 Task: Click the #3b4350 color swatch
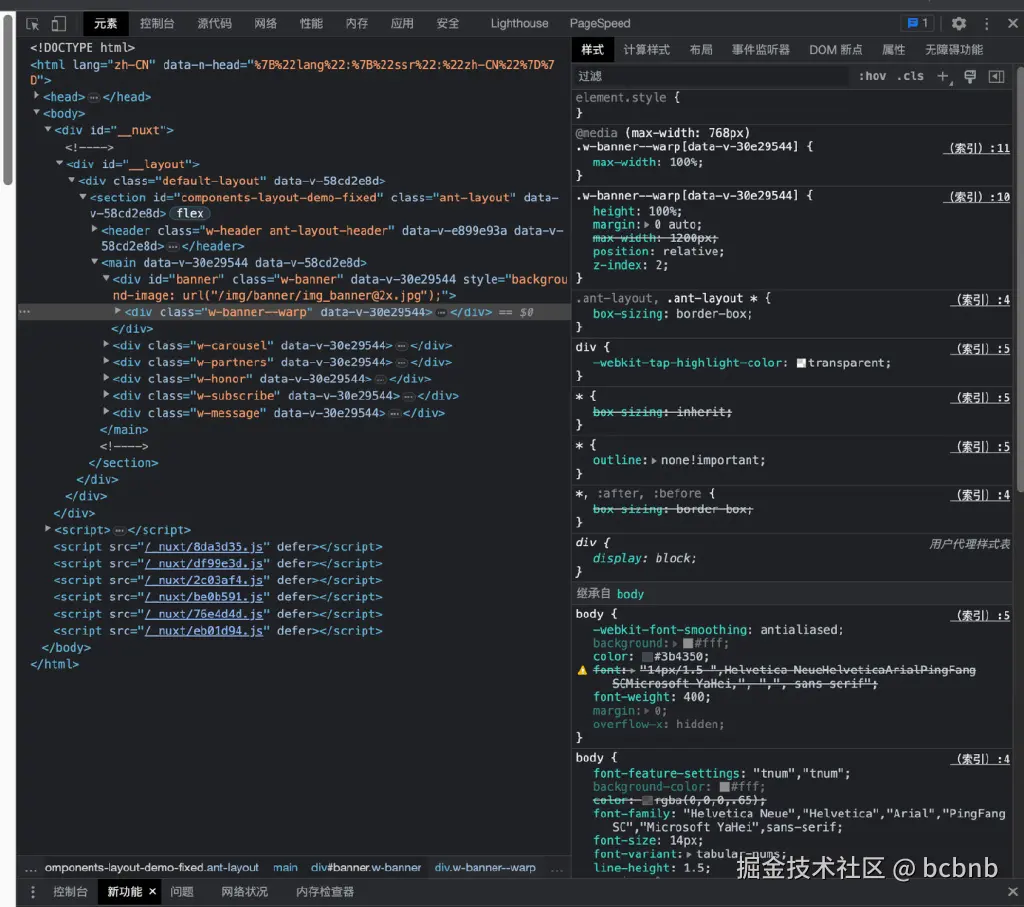coord(647,657)
